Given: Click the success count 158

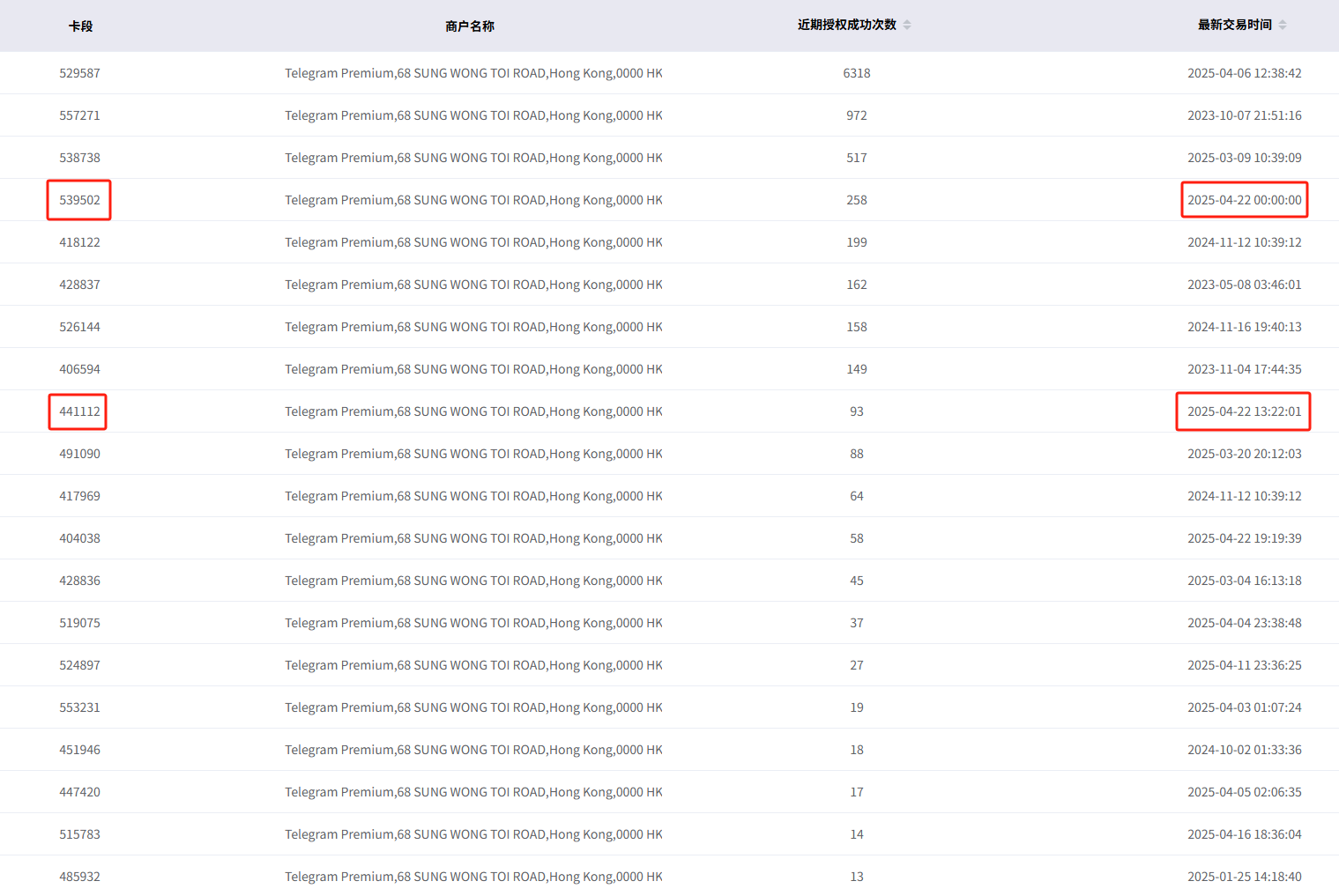Looking at the screenshot, I should [857, 327].
